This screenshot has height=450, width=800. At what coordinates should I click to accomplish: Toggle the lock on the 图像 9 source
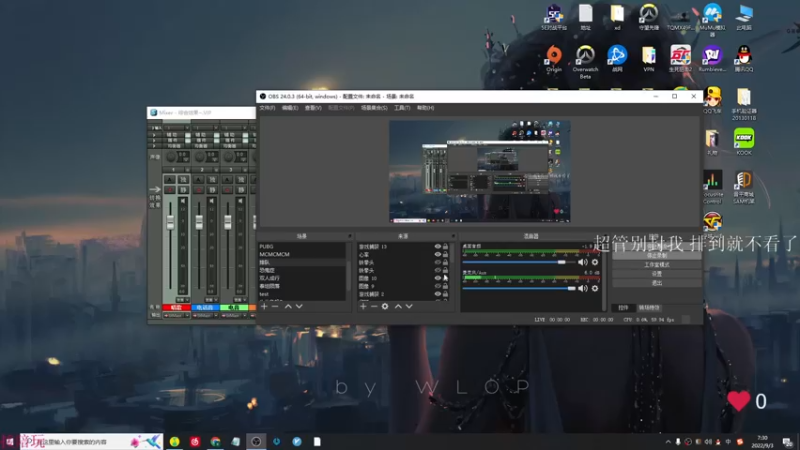click(x=445, y=286)
